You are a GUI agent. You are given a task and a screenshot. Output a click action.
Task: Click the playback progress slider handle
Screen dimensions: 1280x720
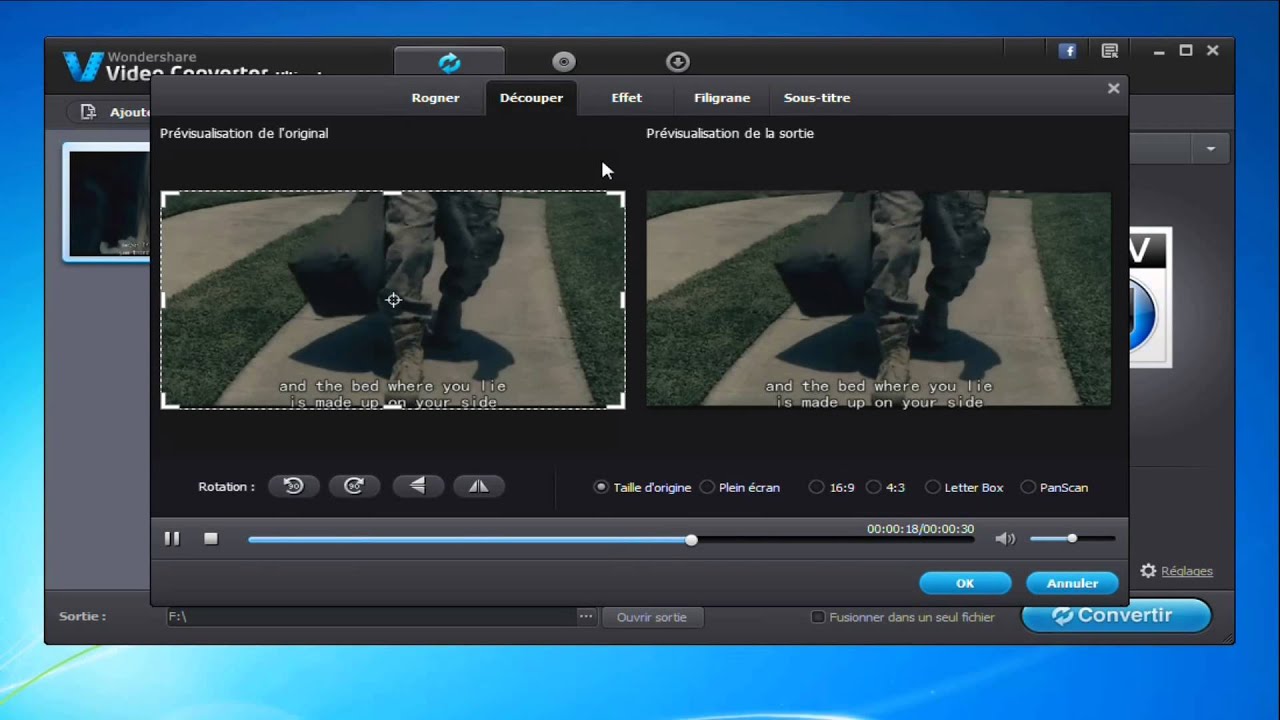tap(691, 540)
